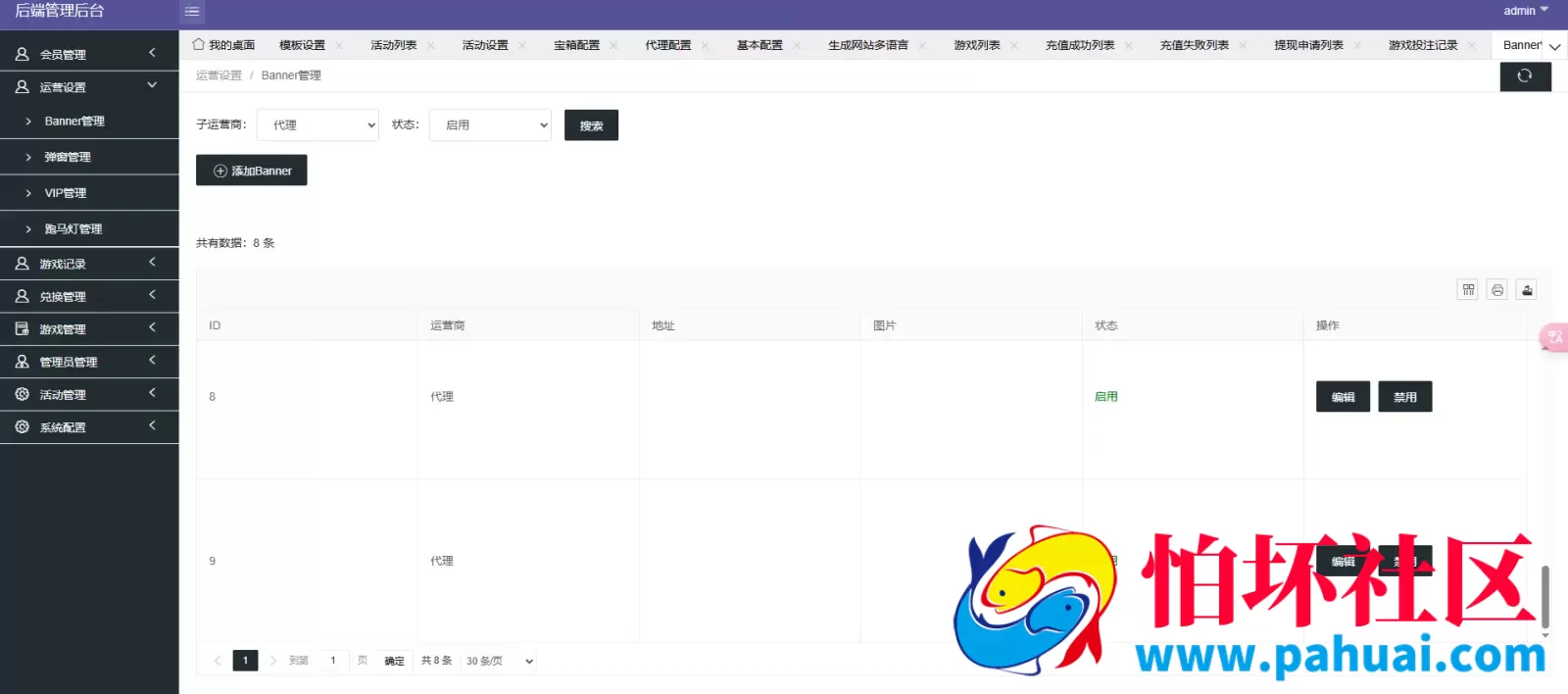
Task: Close the 充值成功列表 tab
Action: pyautogui.click(x=1129, y=45)
